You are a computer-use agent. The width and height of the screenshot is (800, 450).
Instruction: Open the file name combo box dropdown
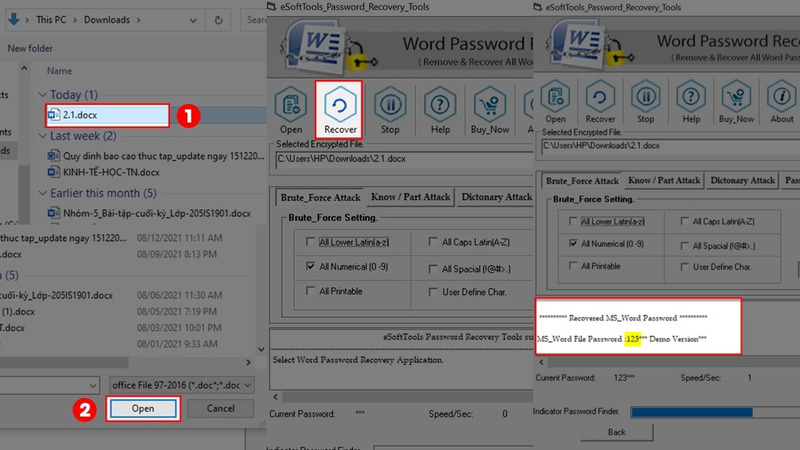(92, 385)
